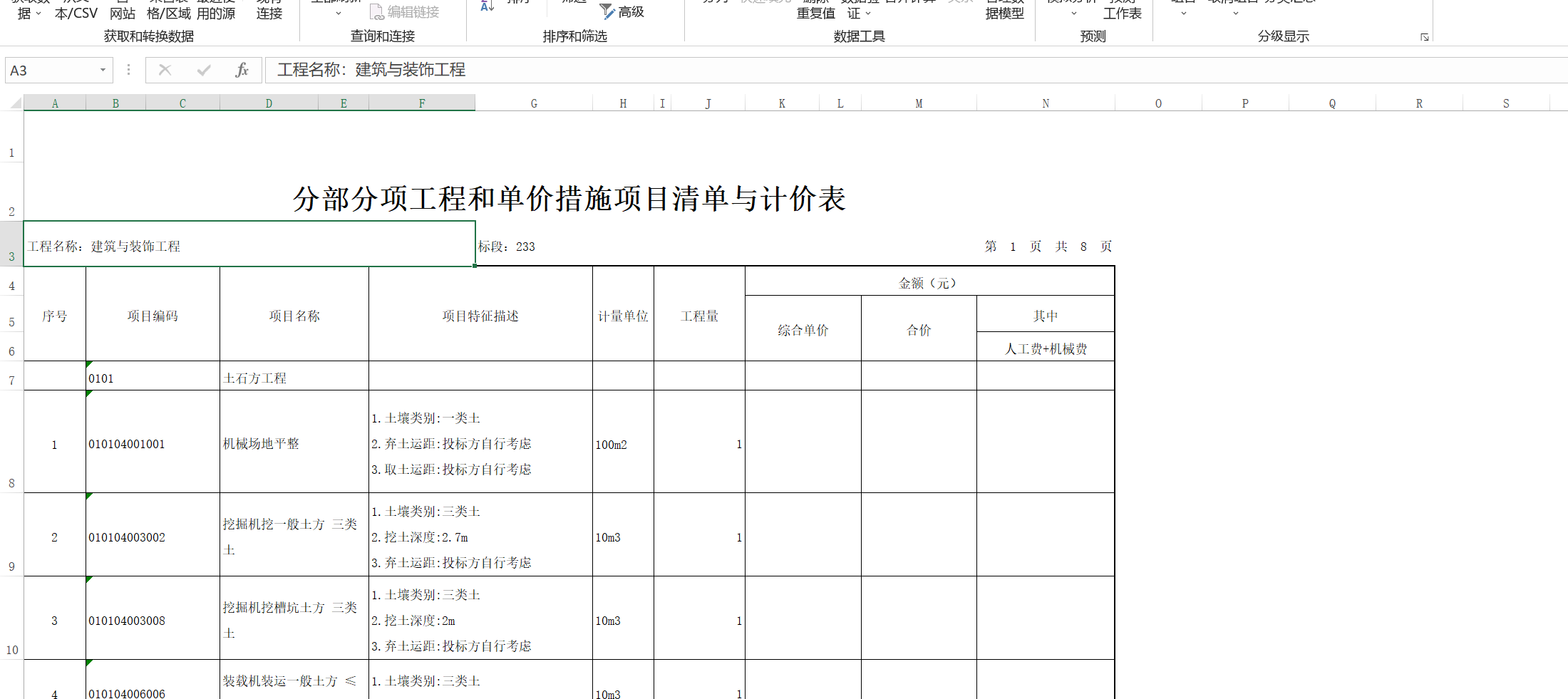
Task: Click the 项目特征描述 header cell
Action: coord(480,315)
